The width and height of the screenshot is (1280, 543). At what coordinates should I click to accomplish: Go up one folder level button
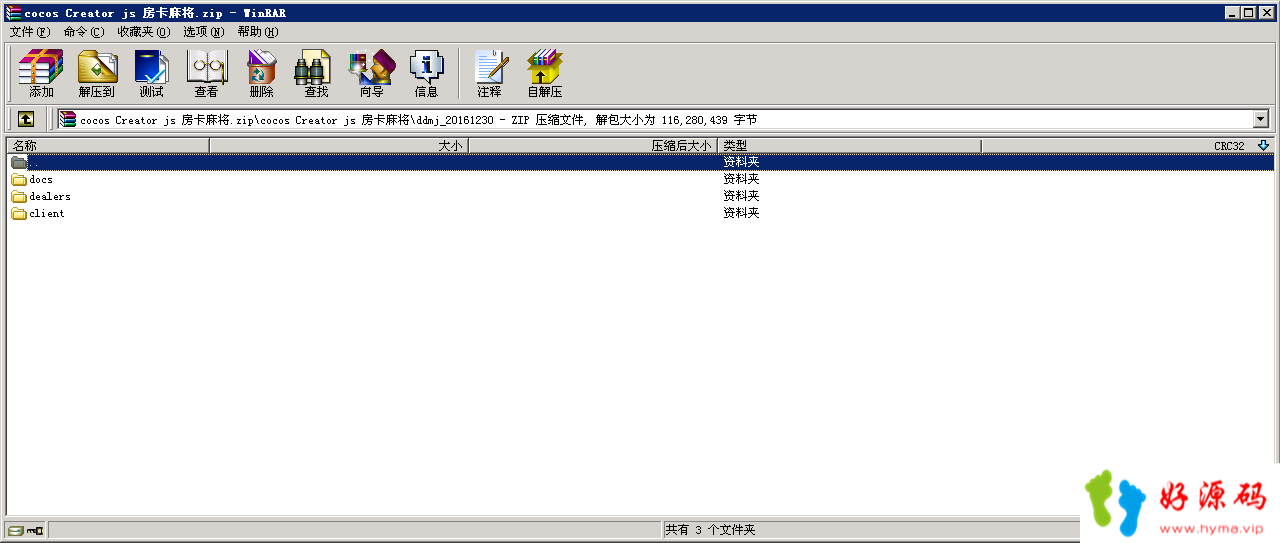[x=26, y=119]
